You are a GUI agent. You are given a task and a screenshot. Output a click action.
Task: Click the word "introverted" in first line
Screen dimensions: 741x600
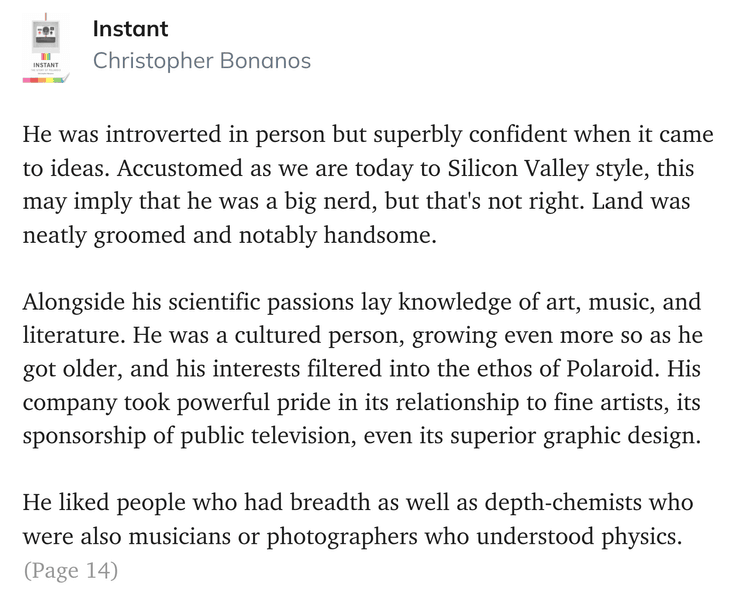[163, 134]
